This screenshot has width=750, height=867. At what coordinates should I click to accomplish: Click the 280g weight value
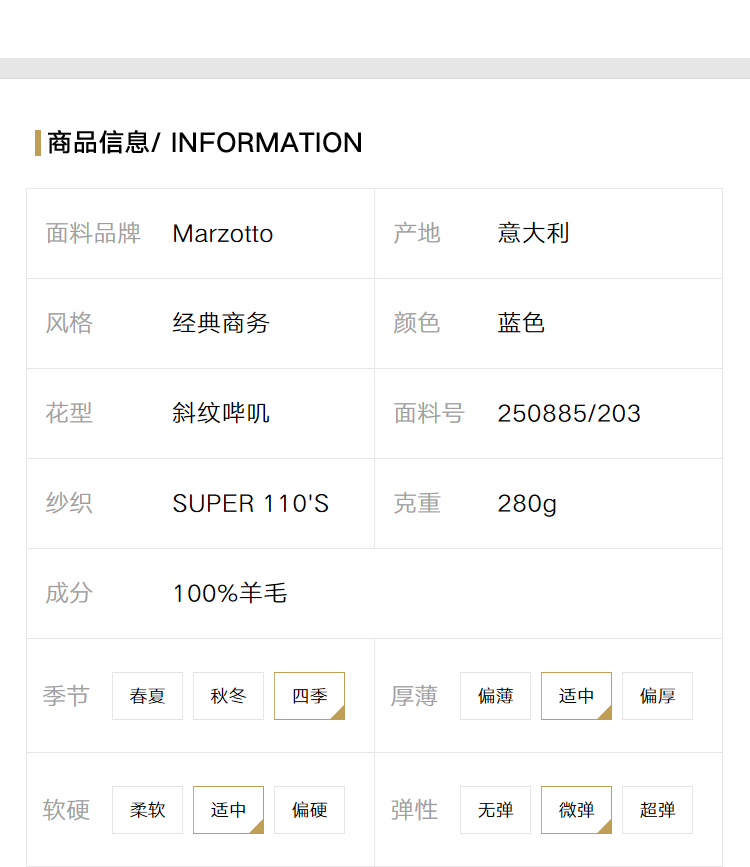coord(527,504)
